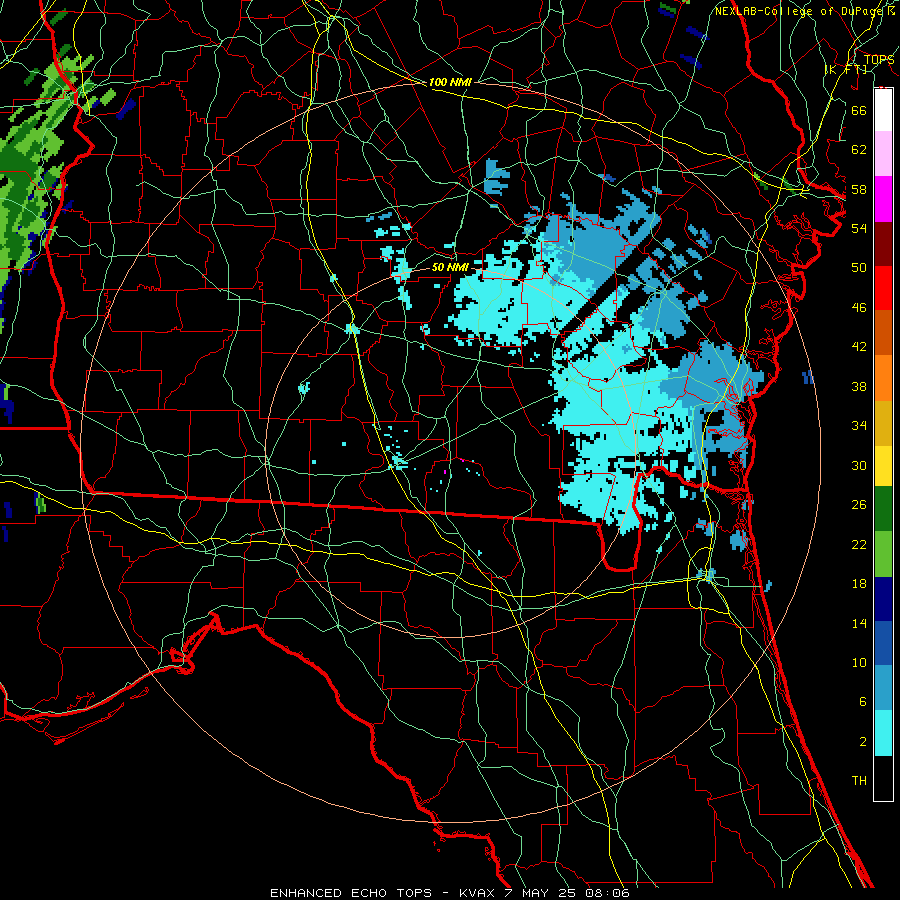Click the "TH" threshold legend label
This screenshot has height=900, width=900.
point(859,781)
